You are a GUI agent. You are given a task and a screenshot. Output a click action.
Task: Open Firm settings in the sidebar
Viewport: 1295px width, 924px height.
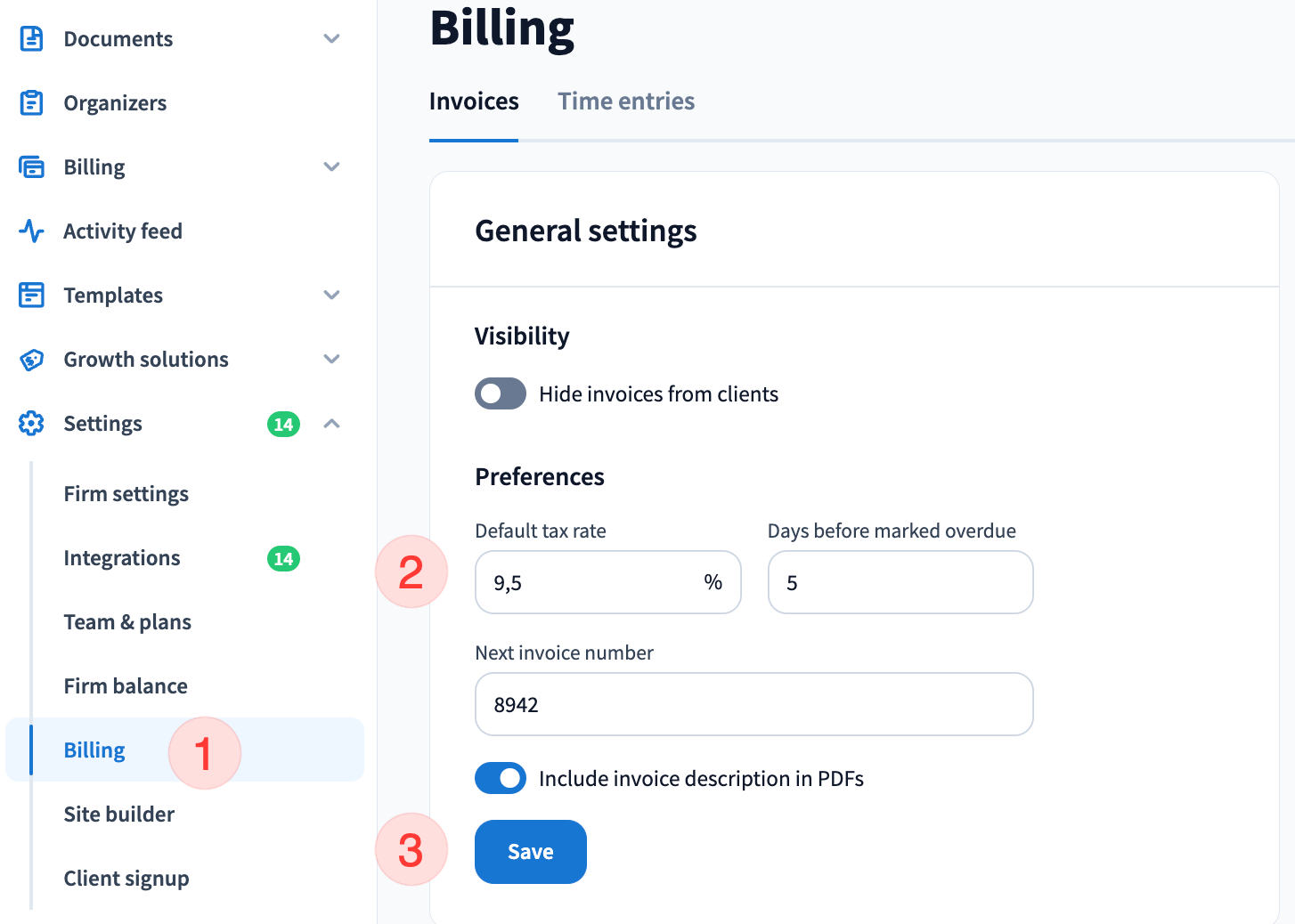click(126, 494)
